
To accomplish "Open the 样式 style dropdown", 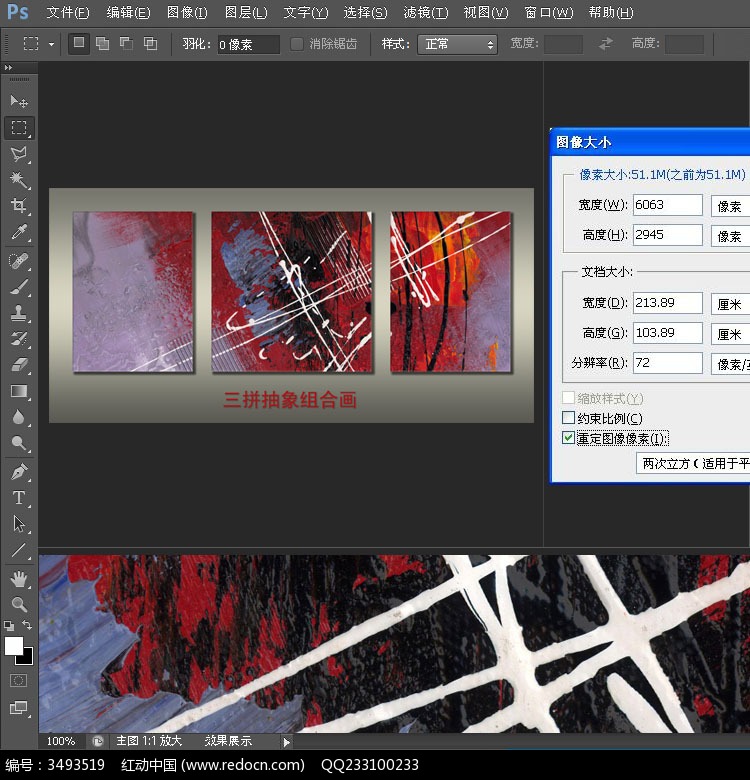I will 457,44.
